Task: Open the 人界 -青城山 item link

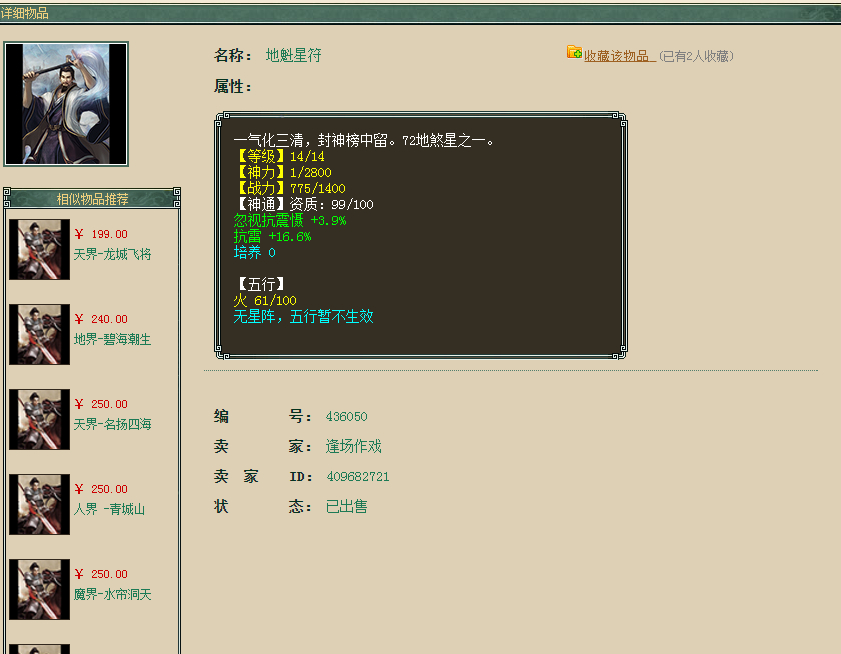Action: [x=109, y=509]
